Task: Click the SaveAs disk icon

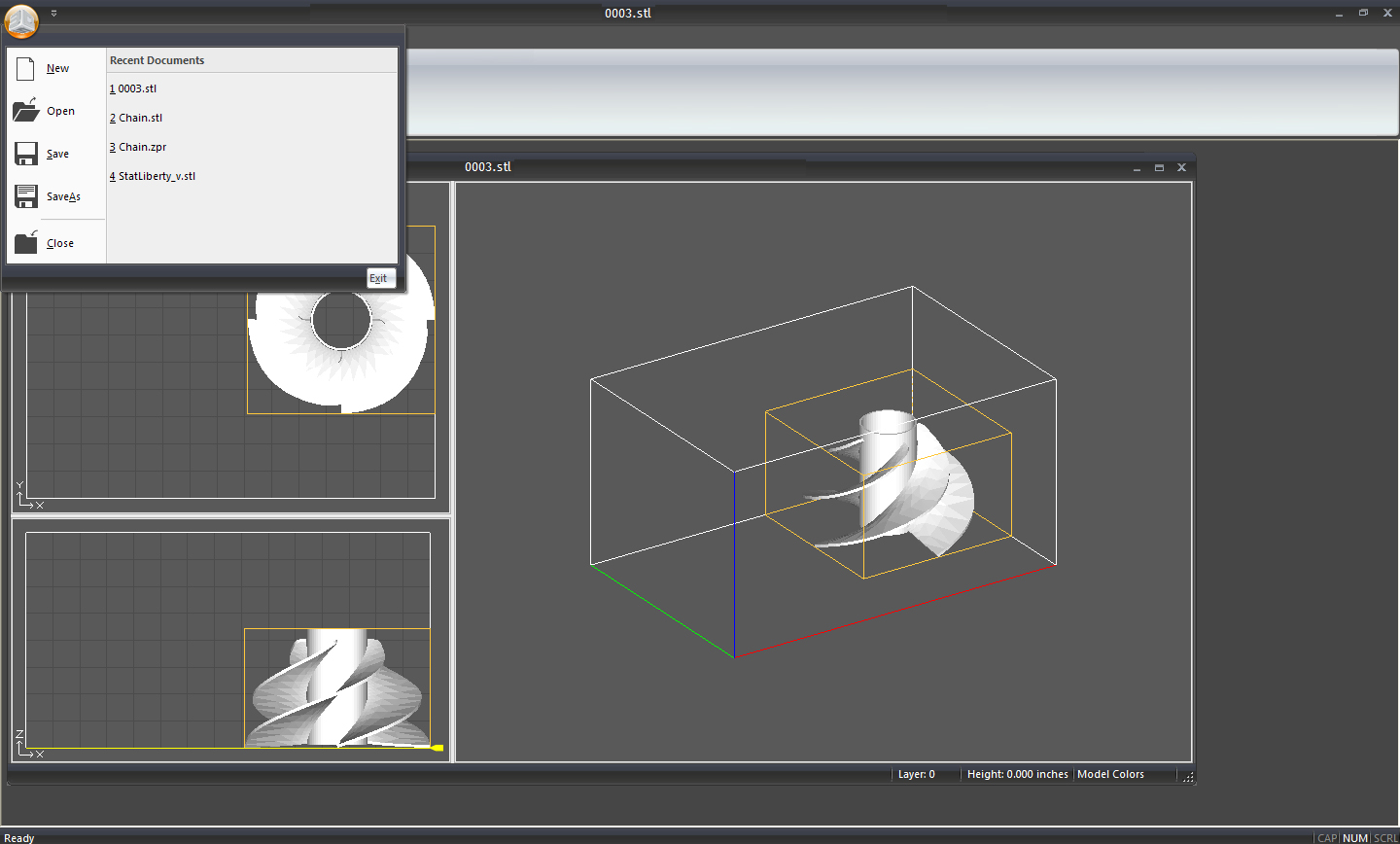Action: click(26, 196)
